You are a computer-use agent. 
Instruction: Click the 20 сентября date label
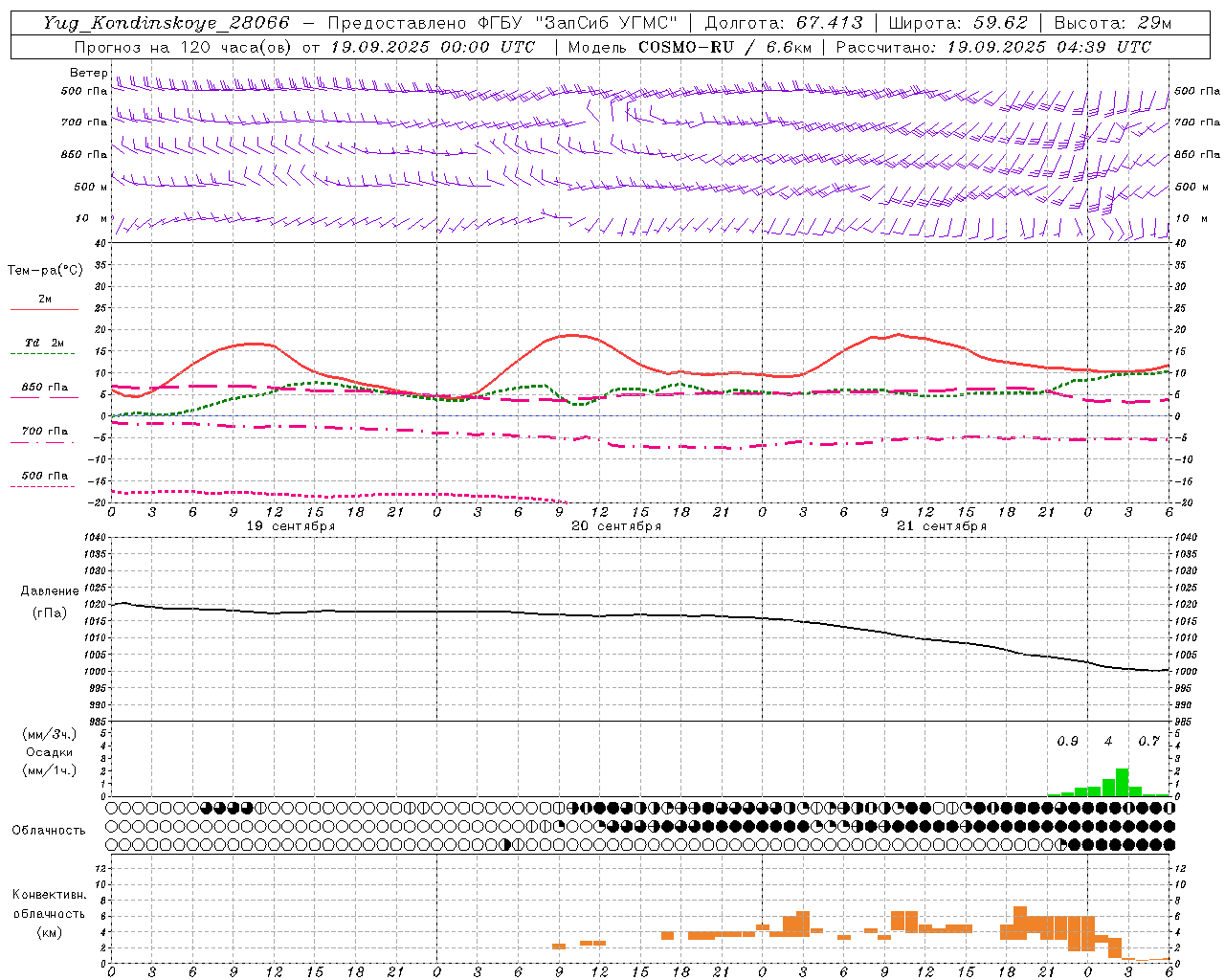coord(616,526)
